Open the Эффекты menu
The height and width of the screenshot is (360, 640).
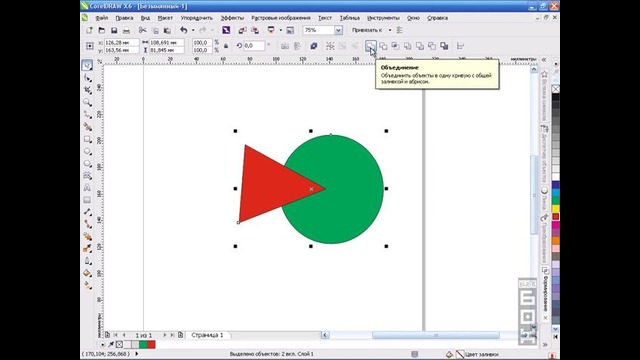(232, 18)
